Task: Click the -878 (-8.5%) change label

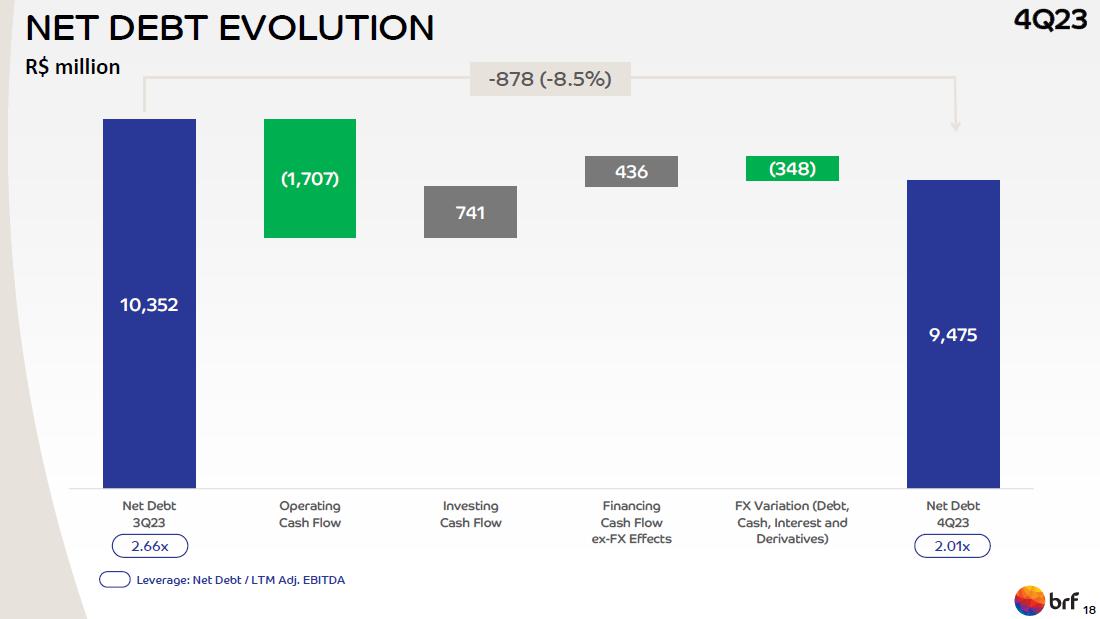Action: [x=550, y=79]
